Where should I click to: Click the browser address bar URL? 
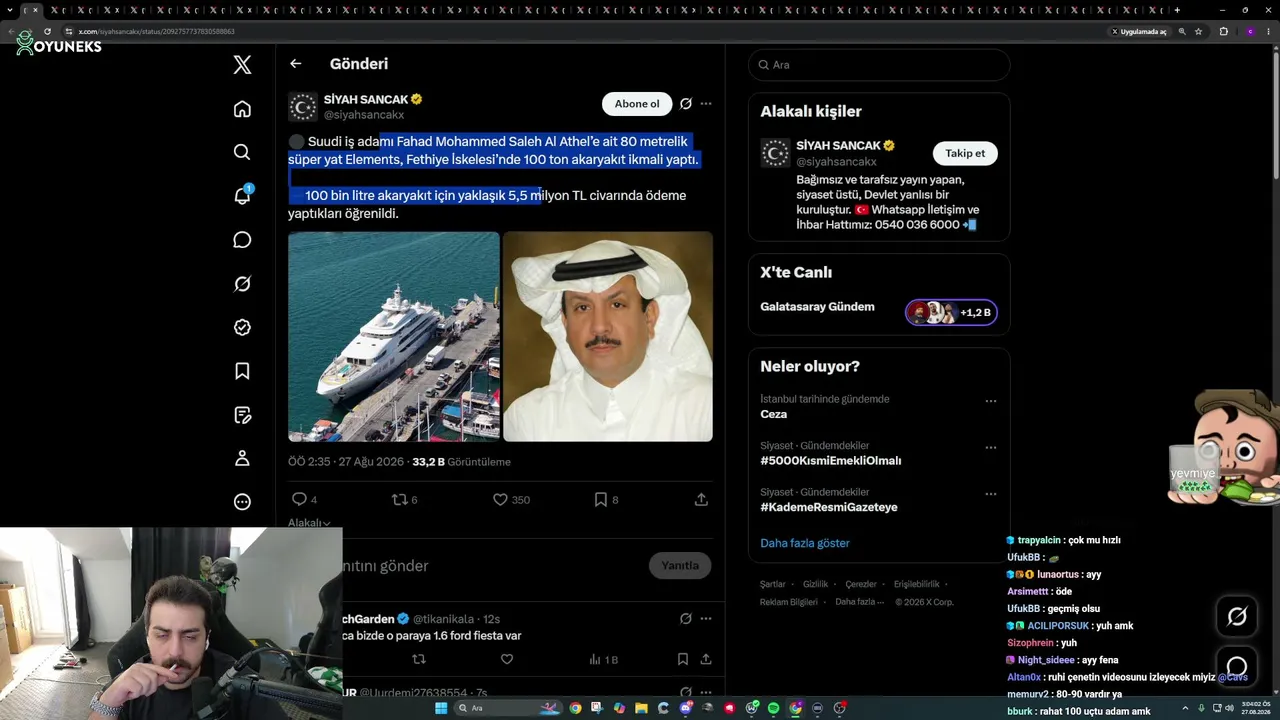[x=157, y=31]
